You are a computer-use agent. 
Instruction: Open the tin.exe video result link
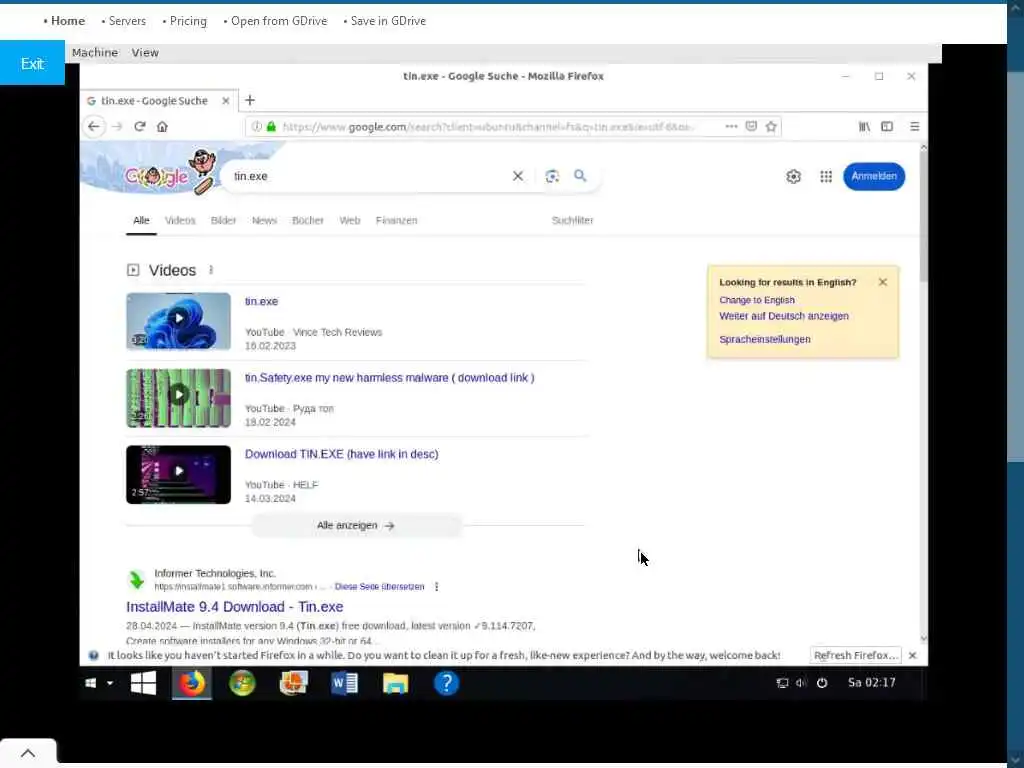[x=261, y=302]
